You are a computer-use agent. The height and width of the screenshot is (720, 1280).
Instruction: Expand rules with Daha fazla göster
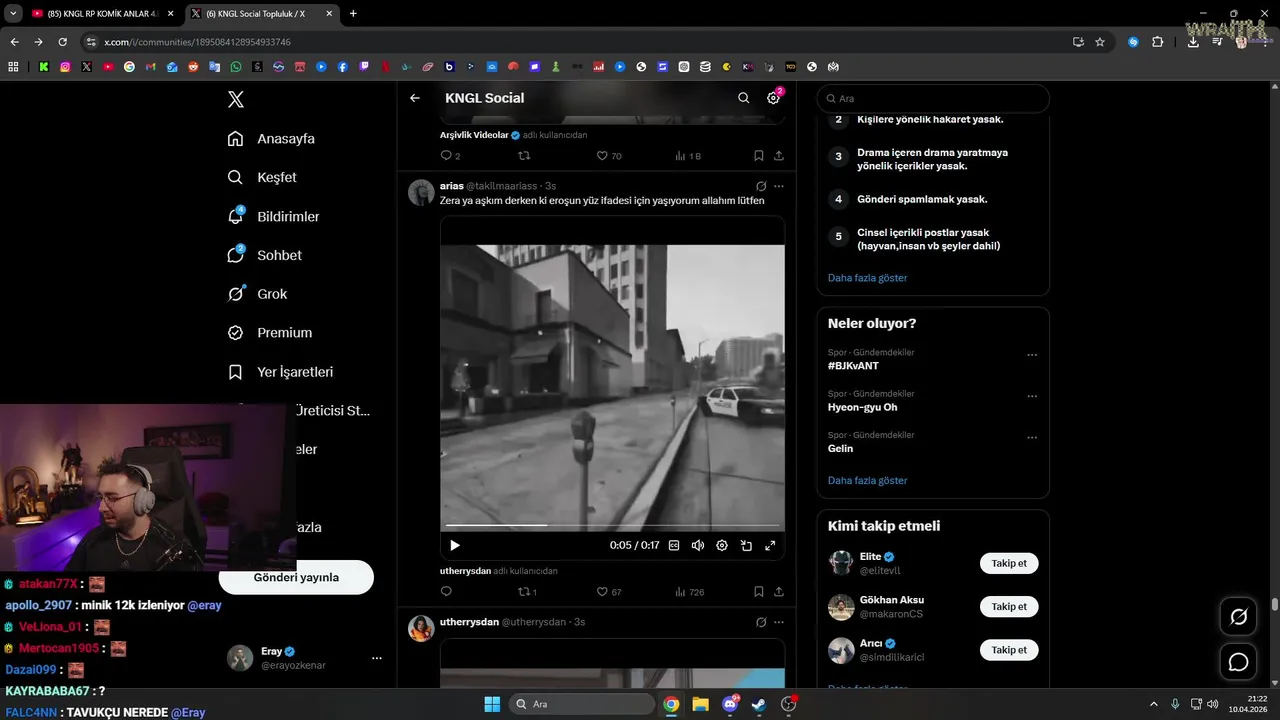pos(867,278)
